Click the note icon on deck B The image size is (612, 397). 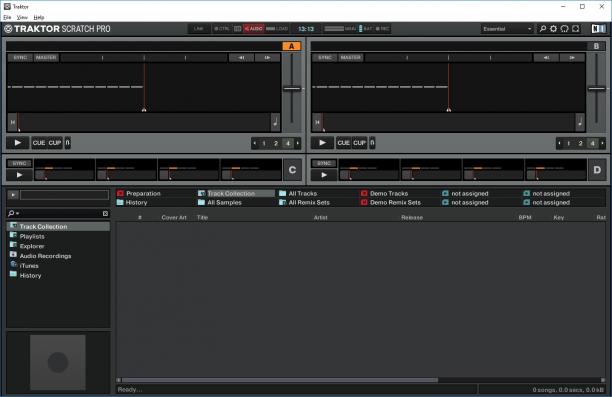click(x=580, y=122)
